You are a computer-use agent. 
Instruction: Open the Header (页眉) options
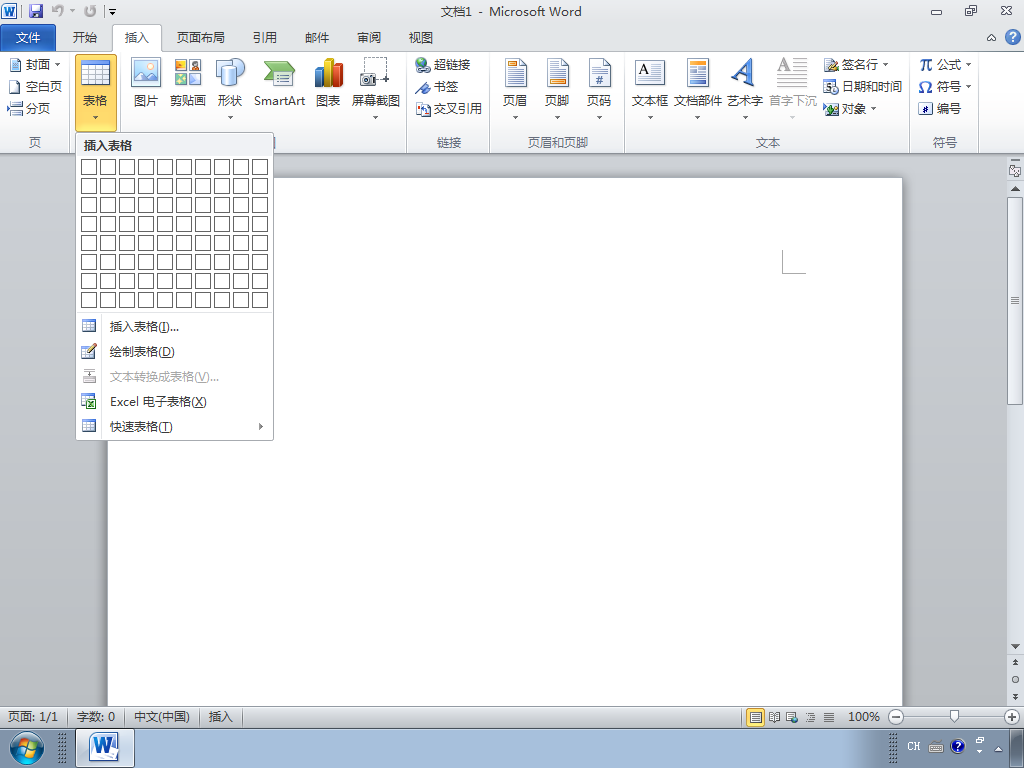click(515, 89)
